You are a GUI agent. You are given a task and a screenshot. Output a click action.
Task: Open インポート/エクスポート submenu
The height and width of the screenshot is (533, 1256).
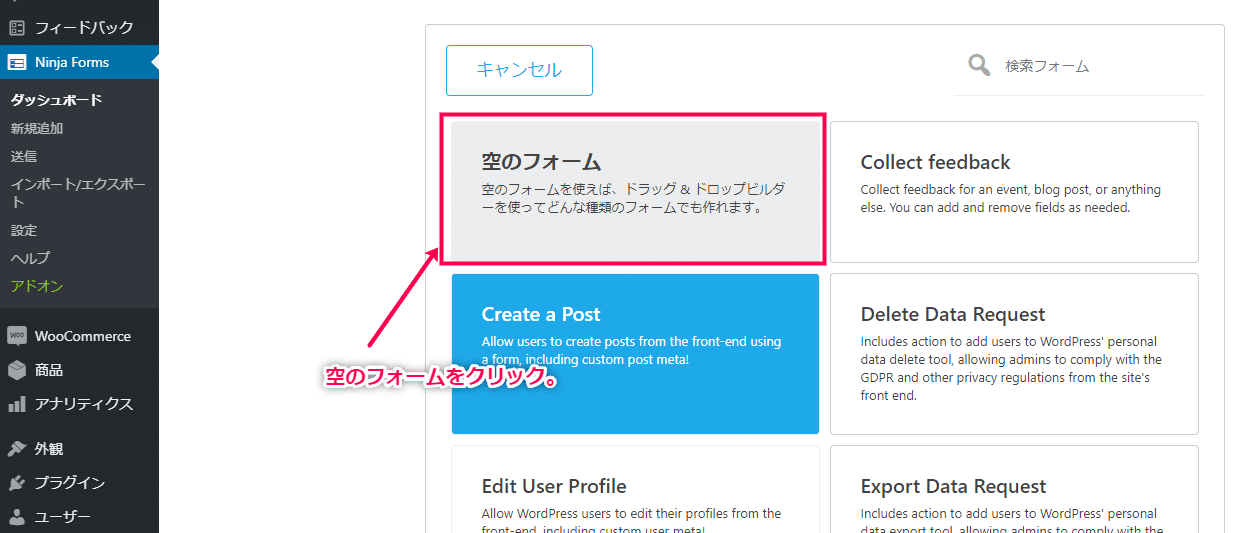coord(78,193)
